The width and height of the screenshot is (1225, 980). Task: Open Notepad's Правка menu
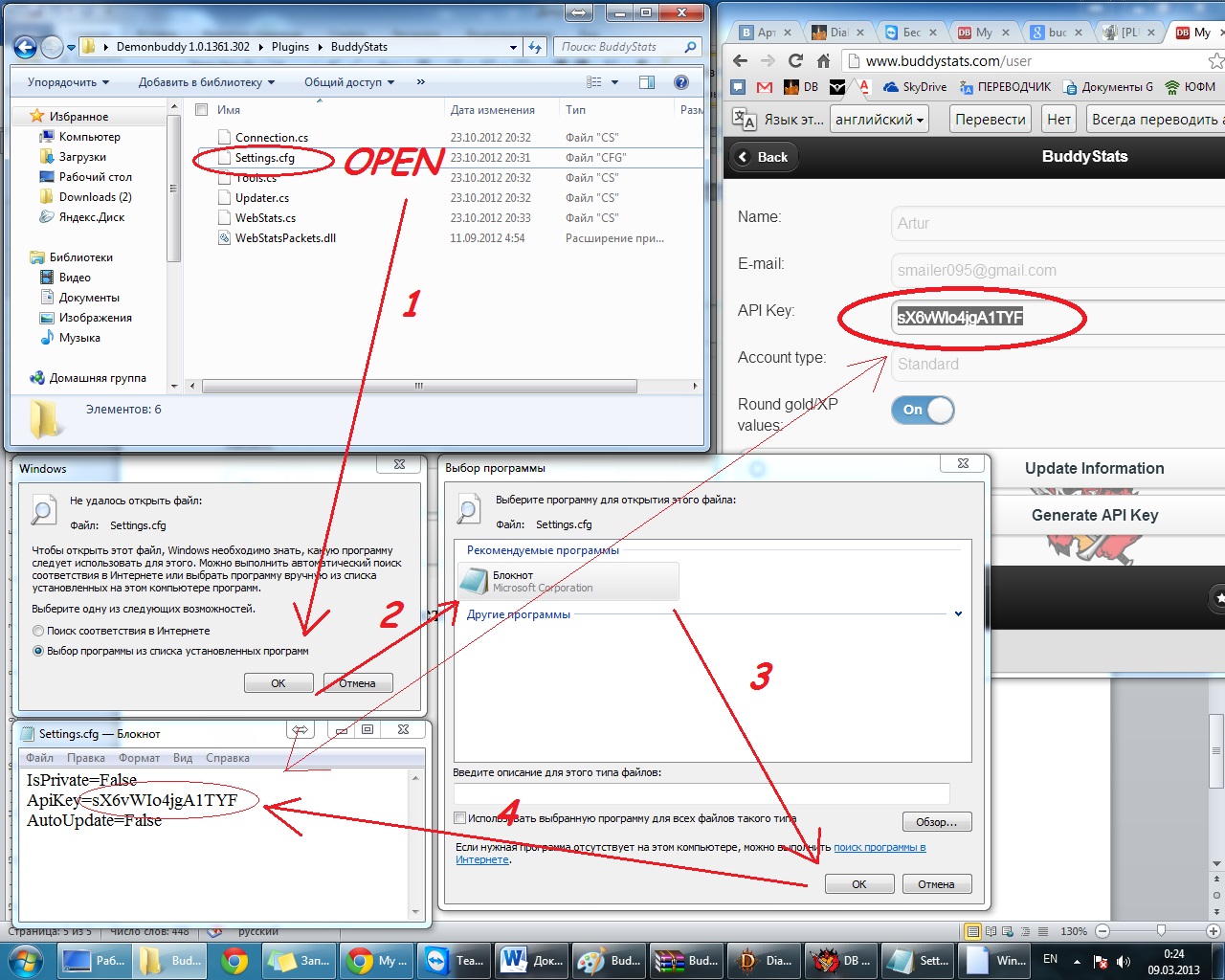coord(86,758)
